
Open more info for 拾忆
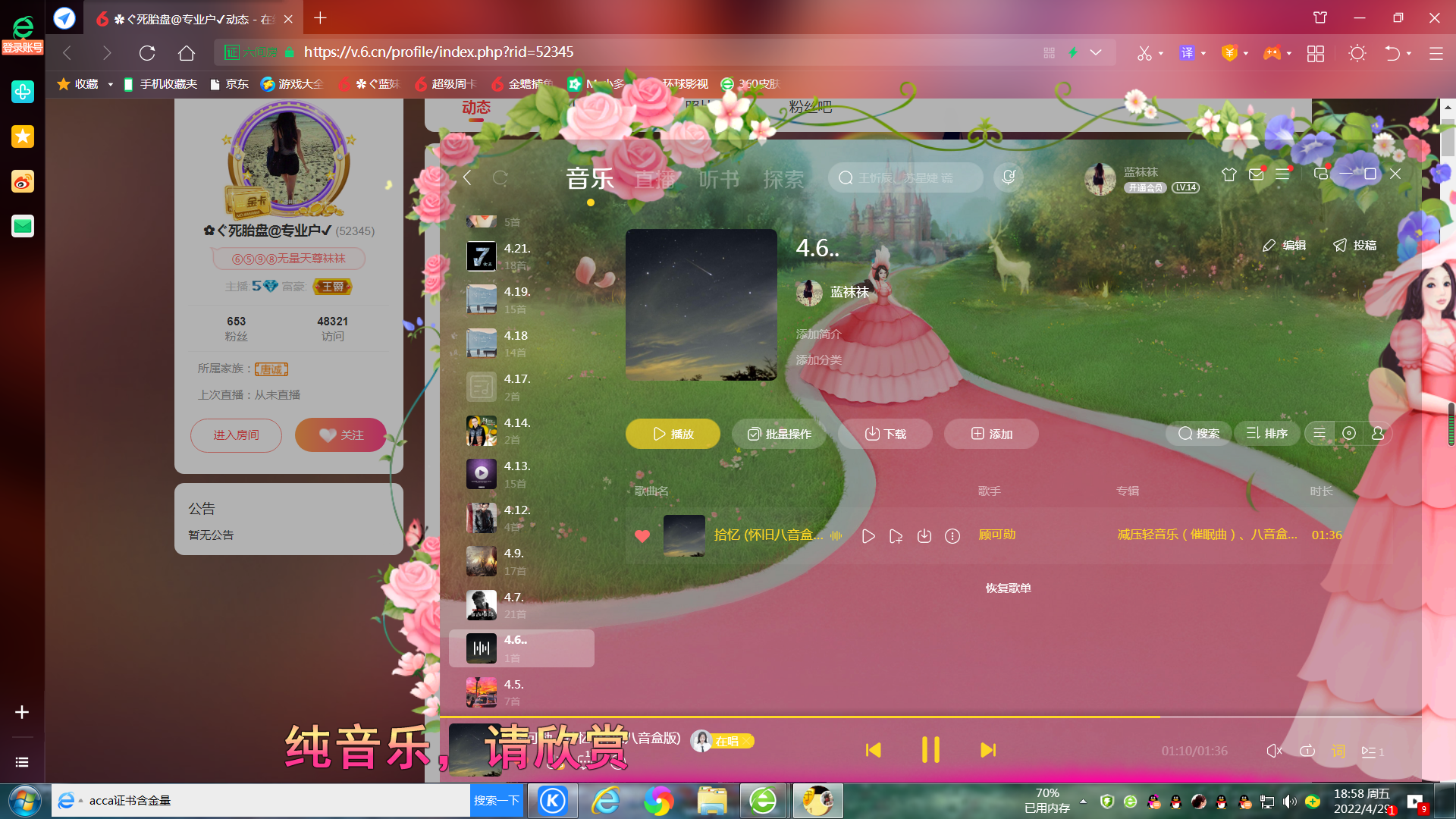[952, 536]
